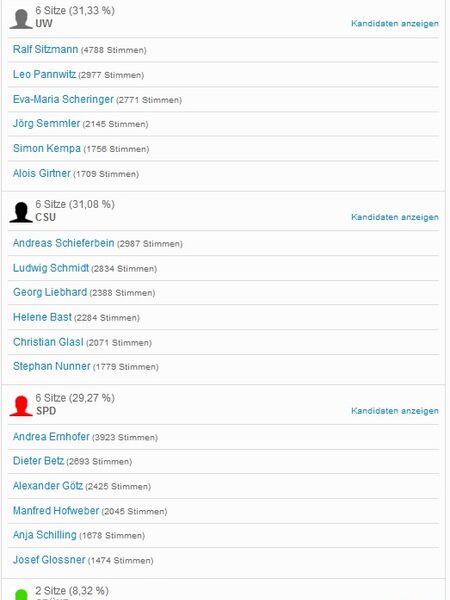
Task: Open Helene Bast's candidate link
Action: pyautogui.click(x=42, y=317)
